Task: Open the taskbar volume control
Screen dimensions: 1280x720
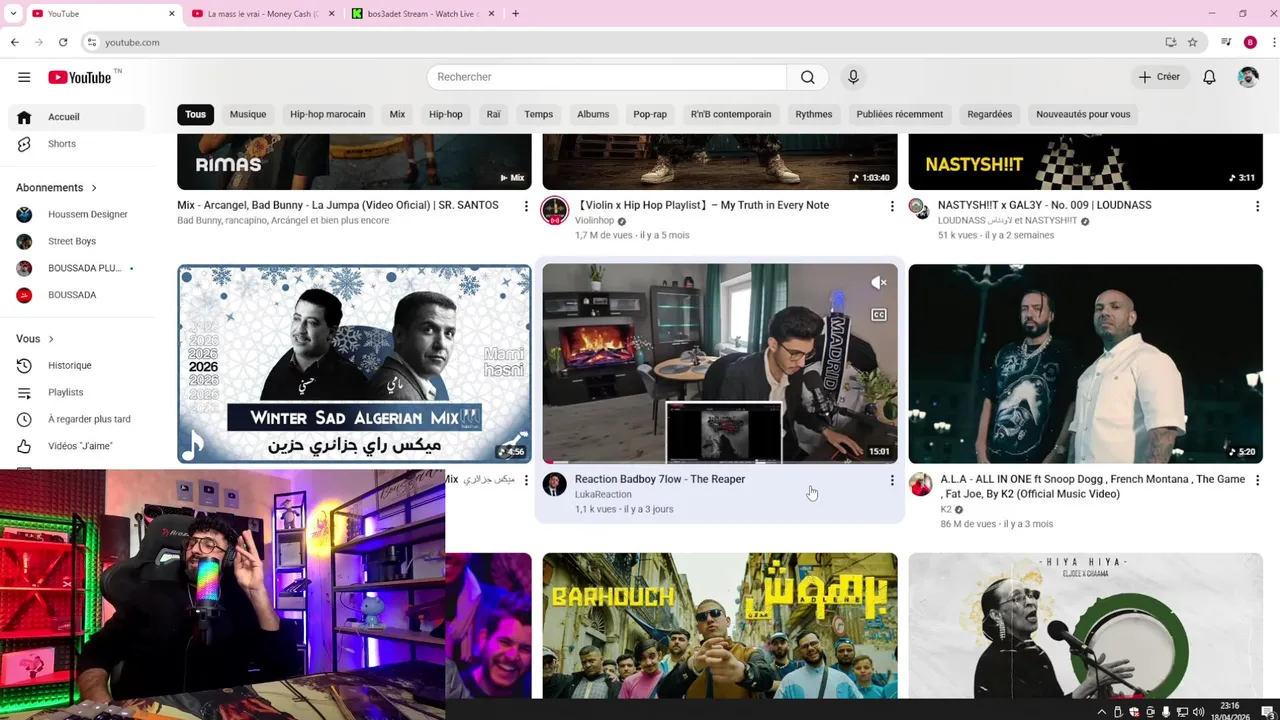Action: (1198, 712)
